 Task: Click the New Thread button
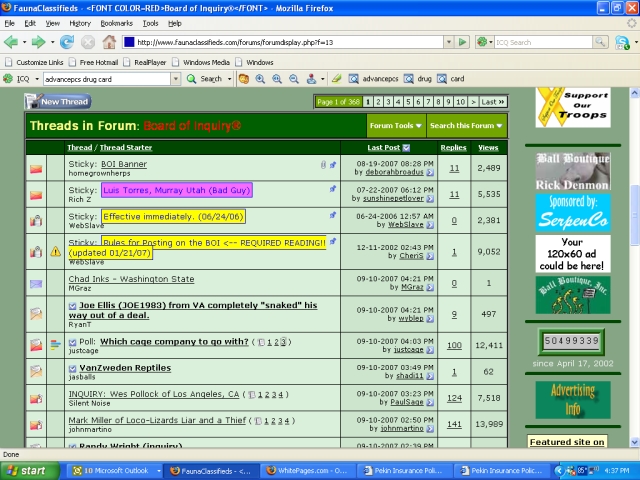coord(58,102)
